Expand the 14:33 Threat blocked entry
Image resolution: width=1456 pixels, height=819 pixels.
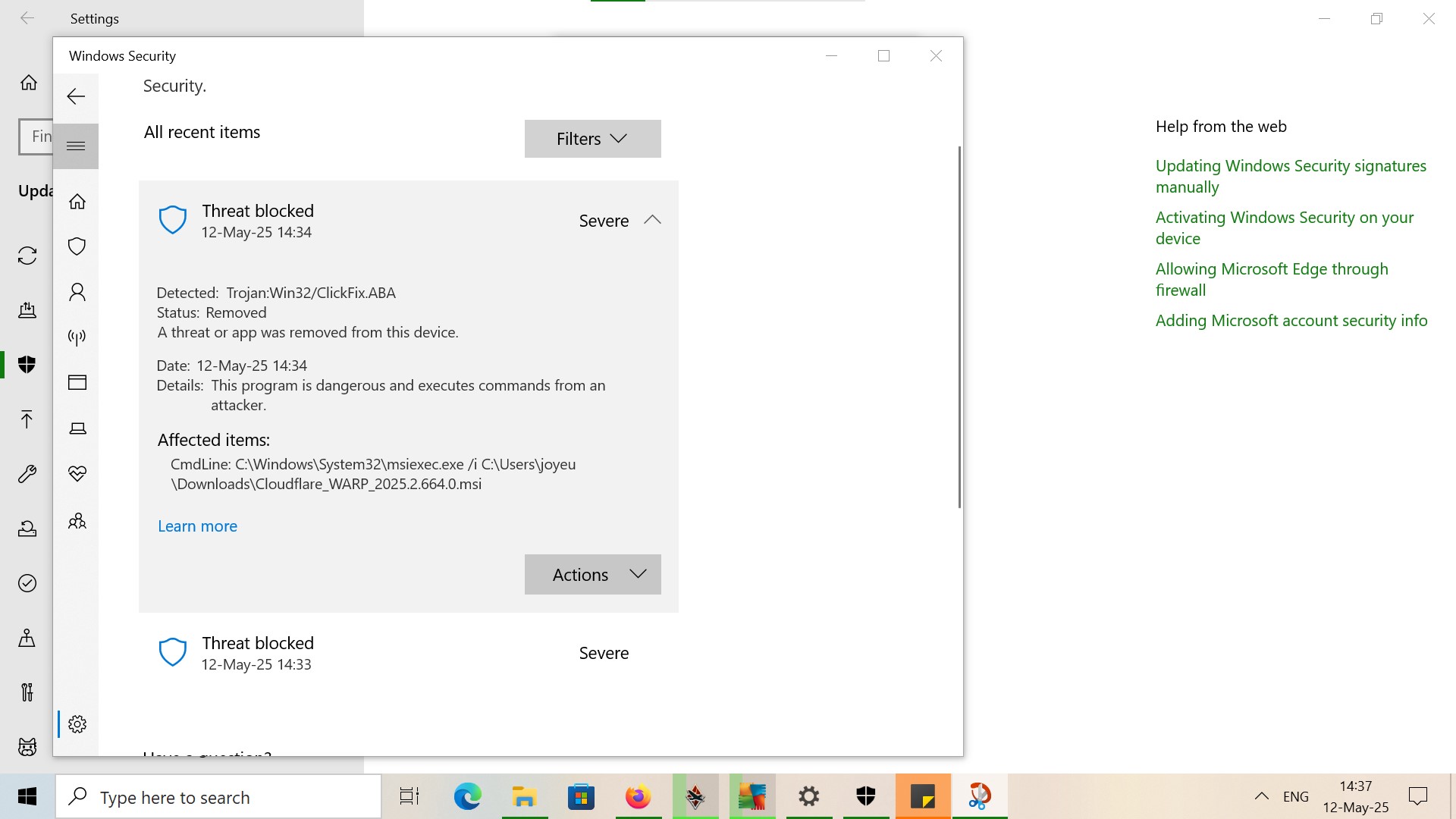tap(408, 653)
